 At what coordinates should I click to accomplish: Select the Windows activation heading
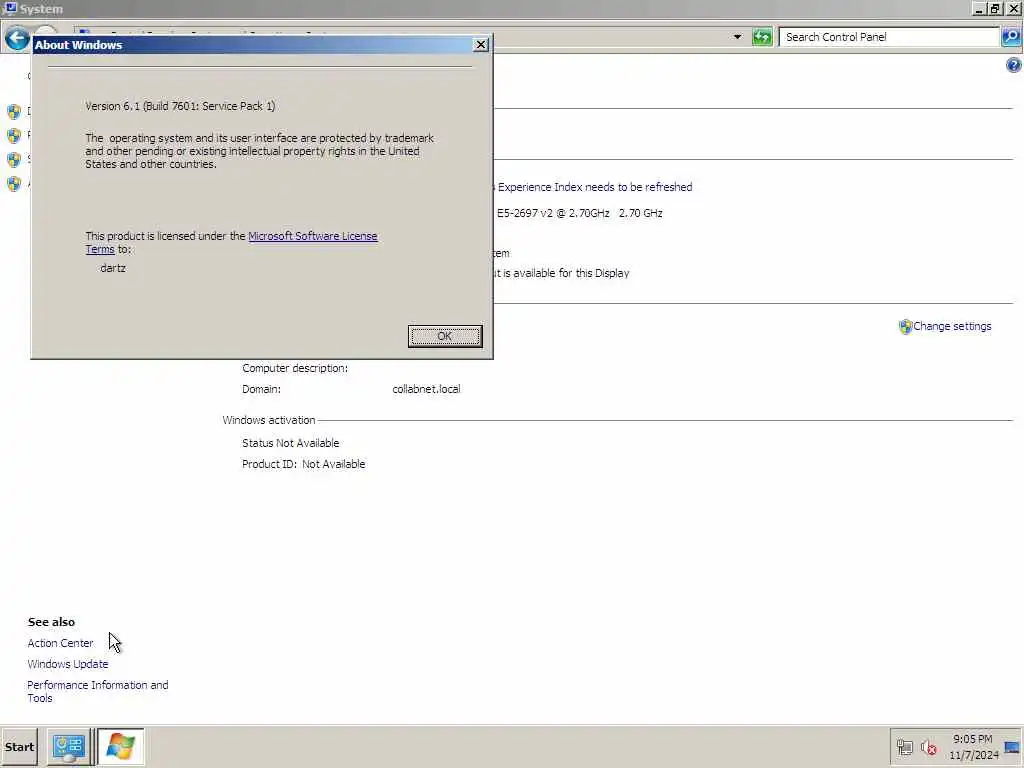(268, 420)
